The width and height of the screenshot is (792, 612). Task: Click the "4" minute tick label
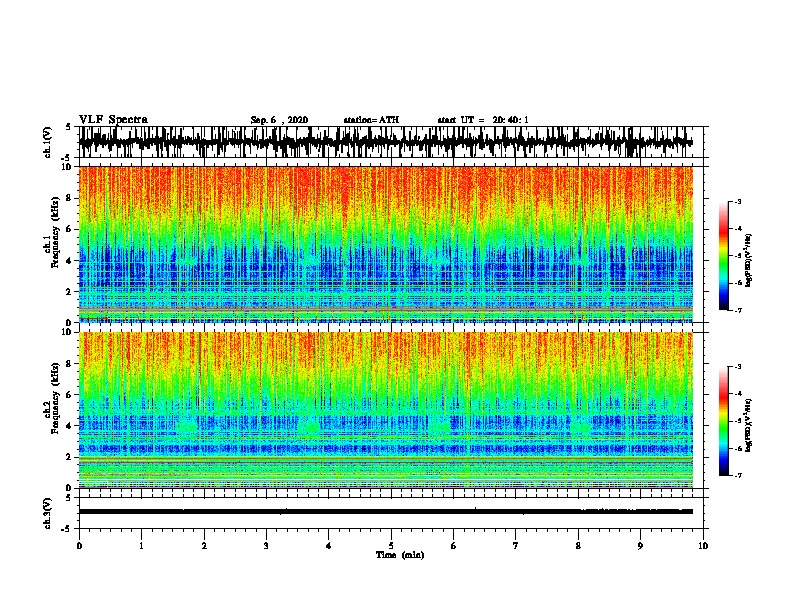point(329,546)
